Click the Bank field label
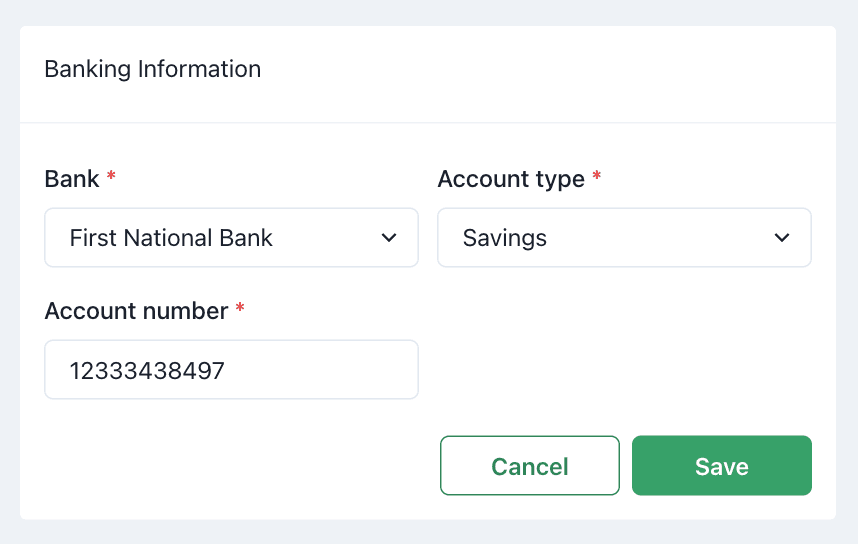The width and height of the screenshot is (858, 544). pyautogui.click(x=72, y=179)
